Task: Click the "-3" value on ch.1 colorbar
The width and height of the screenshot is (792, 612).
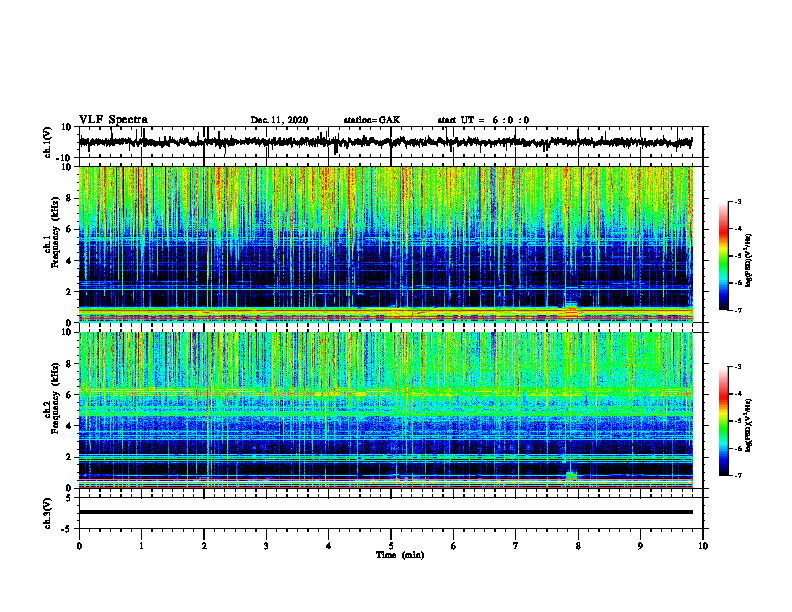Action: [737, 202]
